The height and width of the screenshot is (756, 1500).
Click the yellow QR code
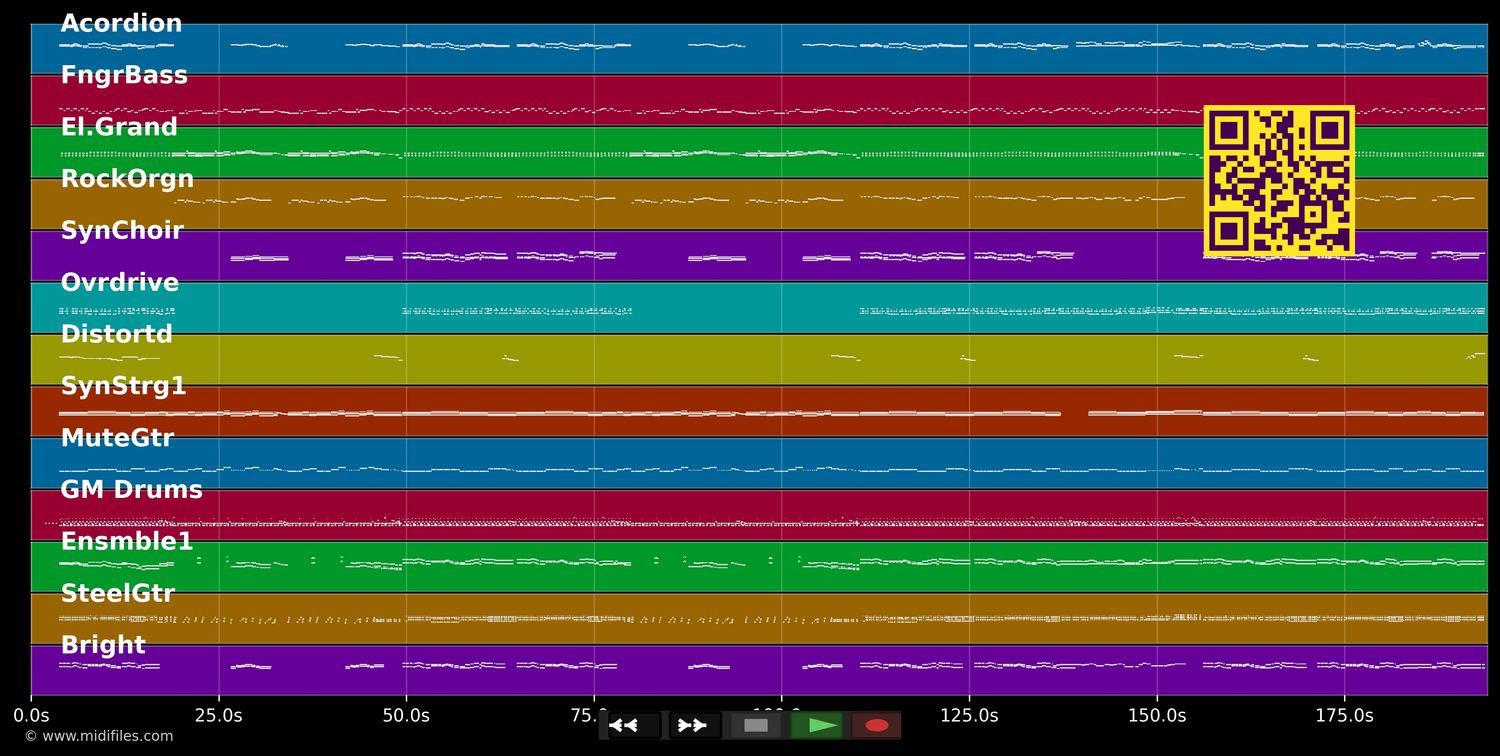(1279, 180)
